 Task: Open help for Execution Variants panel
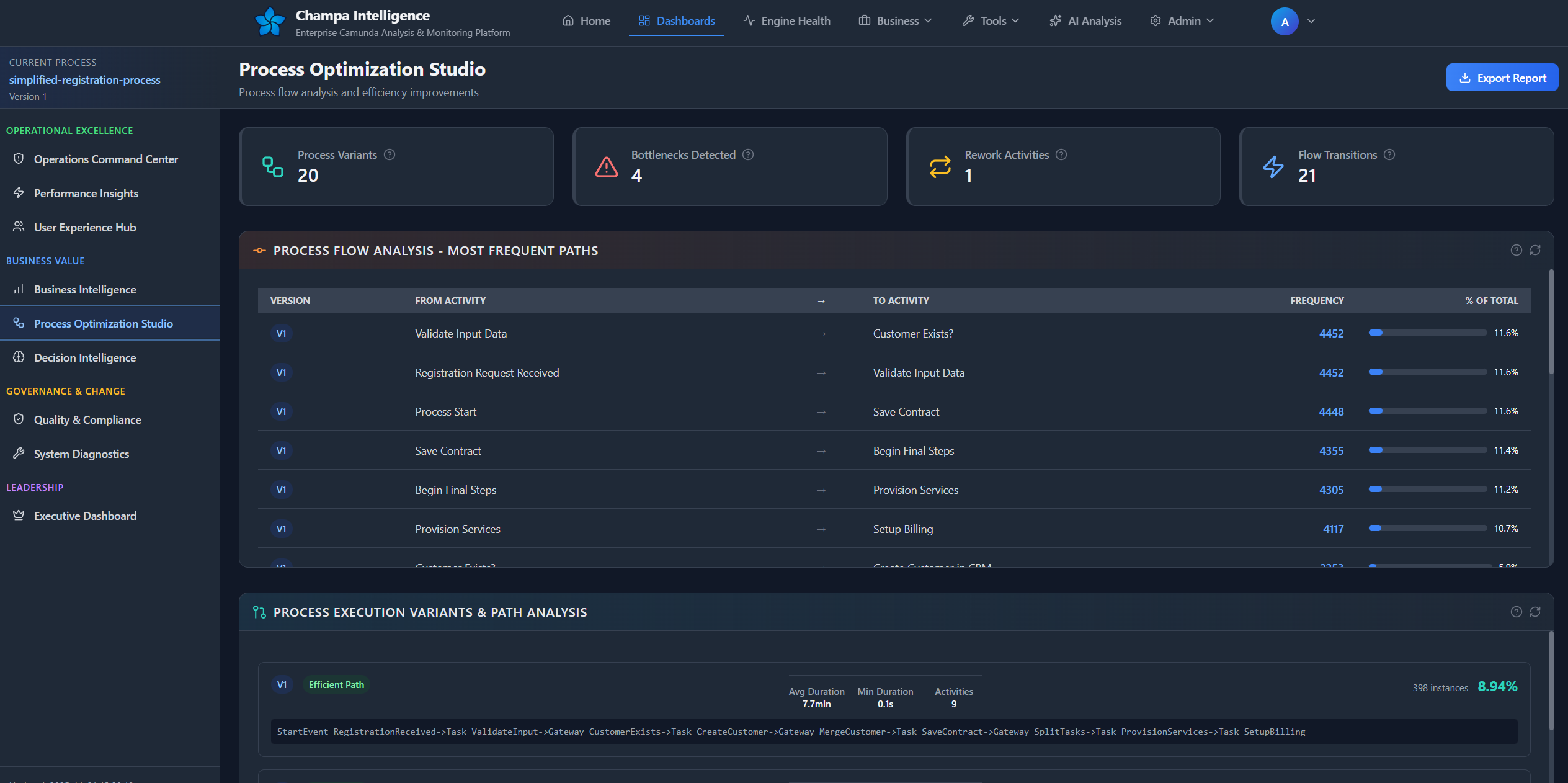(x=1517, y=612)
